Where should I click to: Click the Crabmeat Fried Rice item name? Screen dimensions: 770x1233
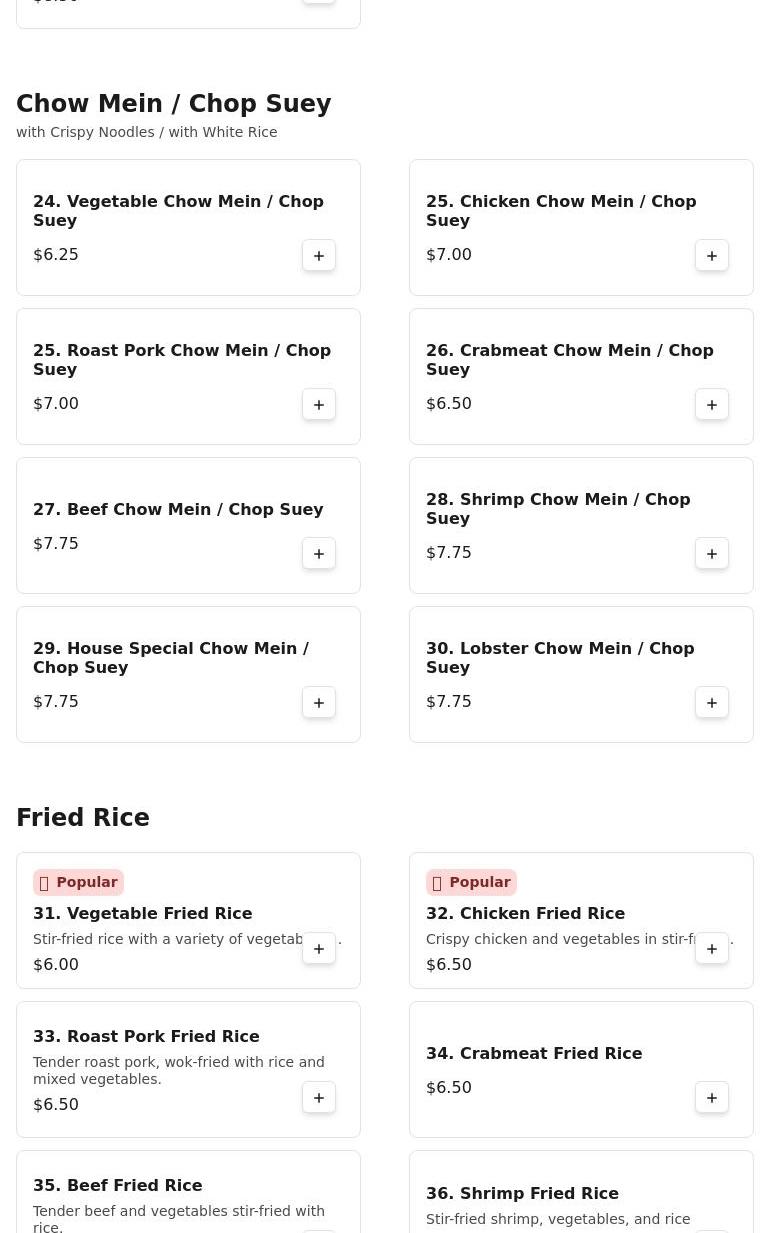(x=534, y=1053)
